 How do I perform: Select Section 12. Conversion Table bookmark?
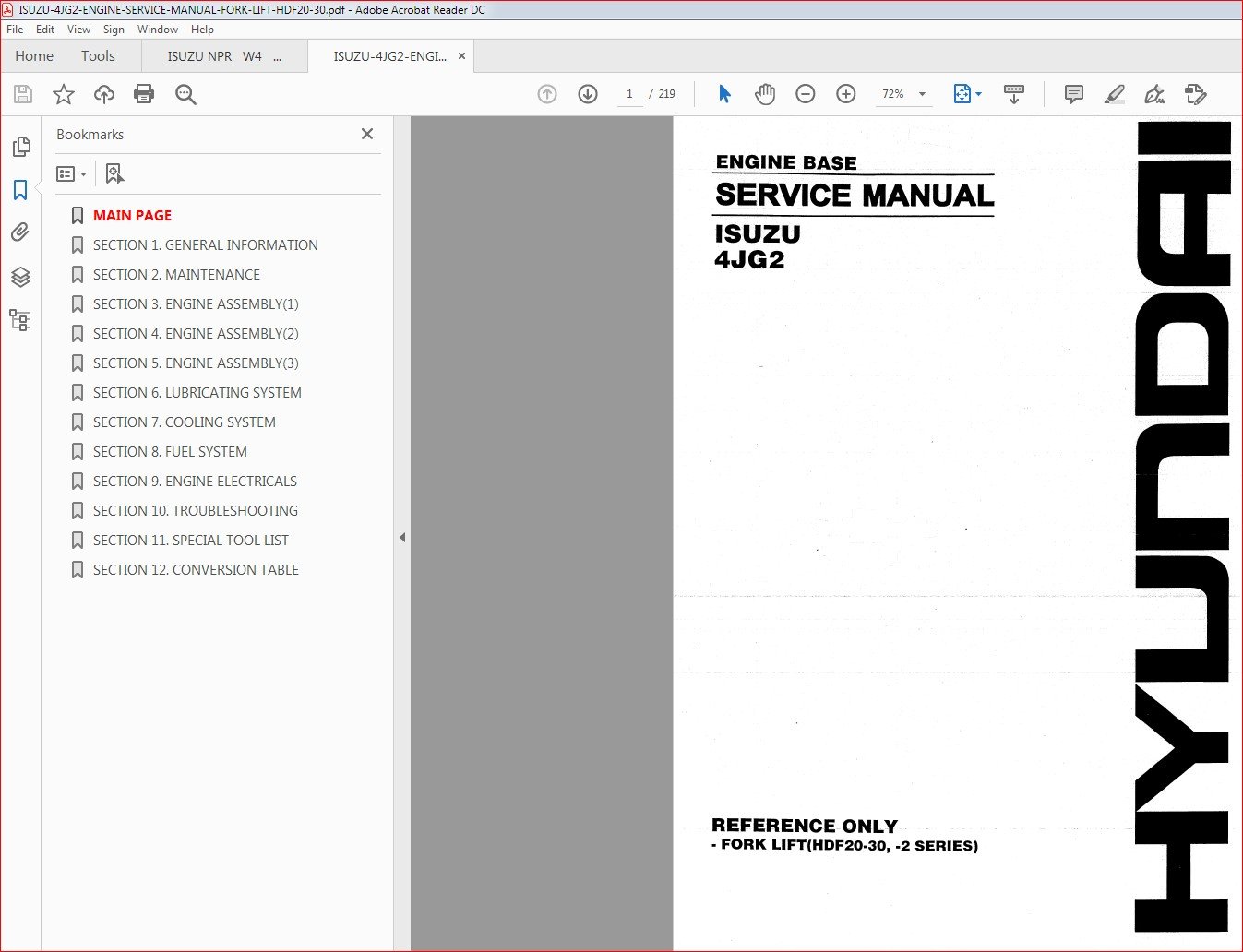coord(196,569)
